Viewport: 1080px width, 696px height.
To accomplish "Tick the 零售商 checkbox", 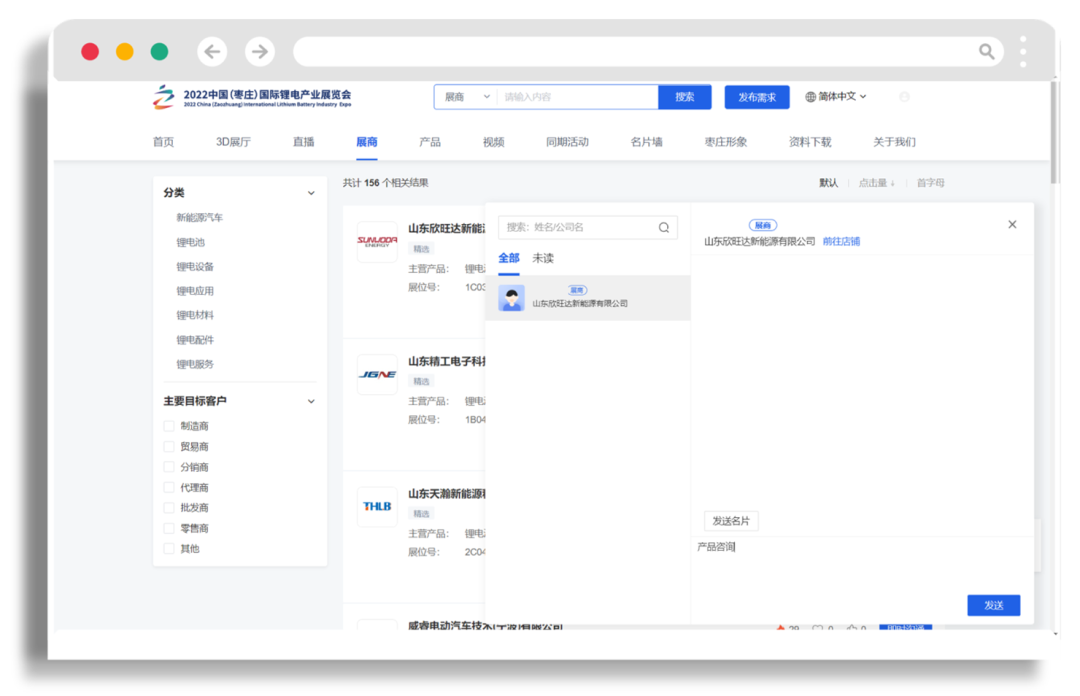I will 169,528.
